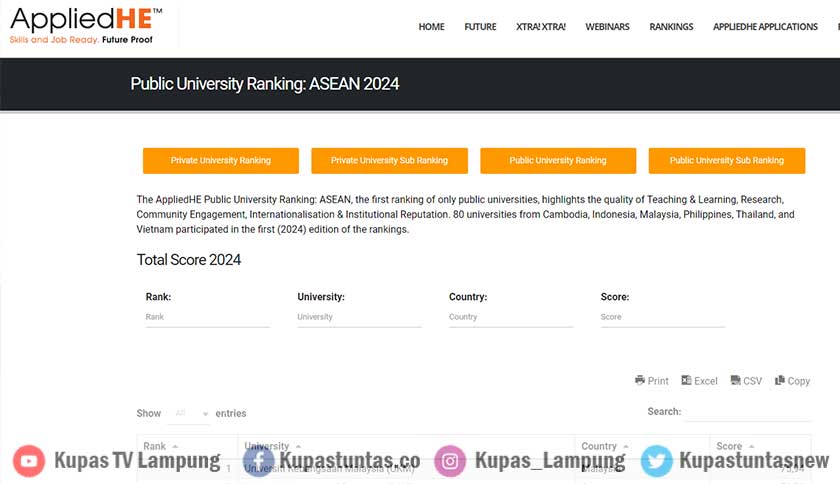Open the HOME menu item
This screenshot has height=484, width=840.
coord(431,27)
